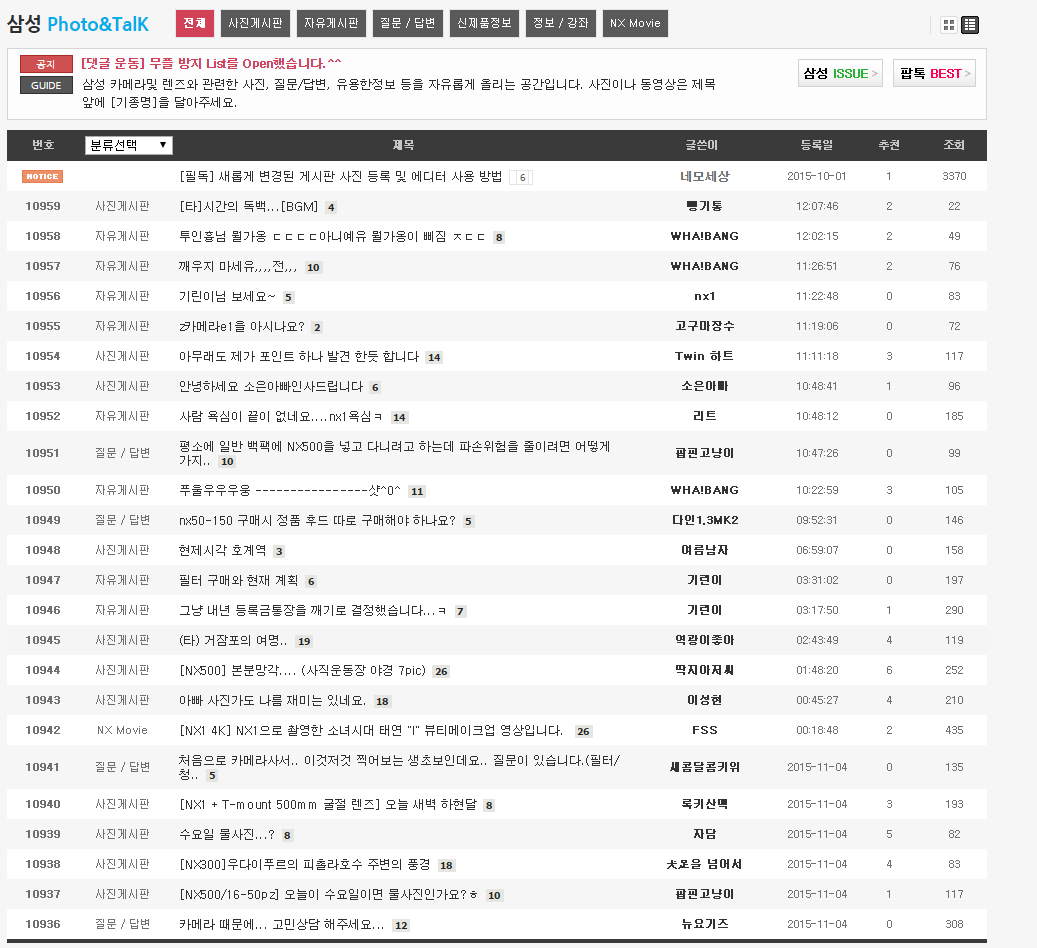Click the 삼성 ISSUE button
This screenshot has width=1037, height=948.
(840, 73)
